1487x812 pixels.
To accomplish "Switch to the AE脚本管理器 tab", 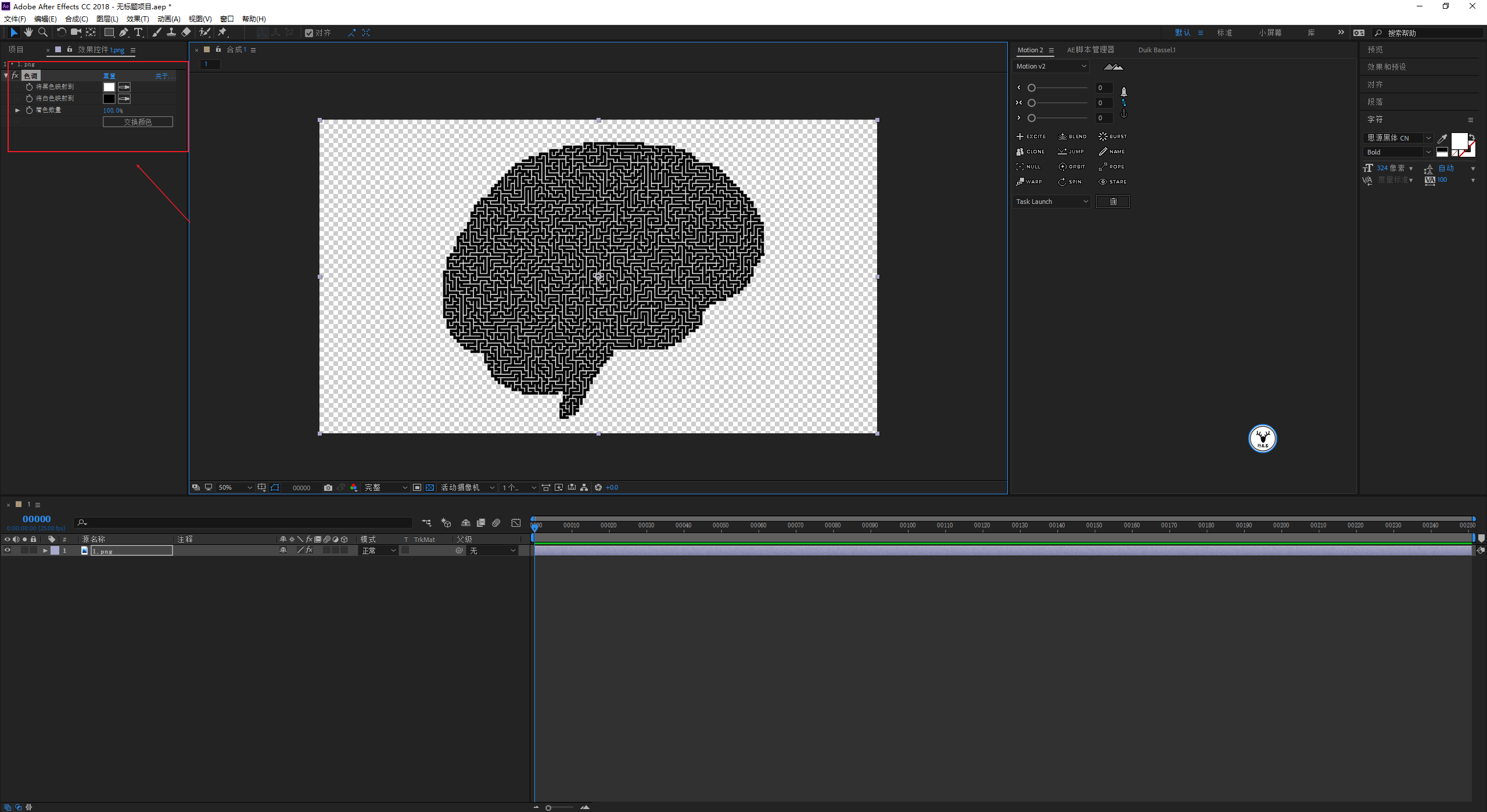I will 1090,50.
